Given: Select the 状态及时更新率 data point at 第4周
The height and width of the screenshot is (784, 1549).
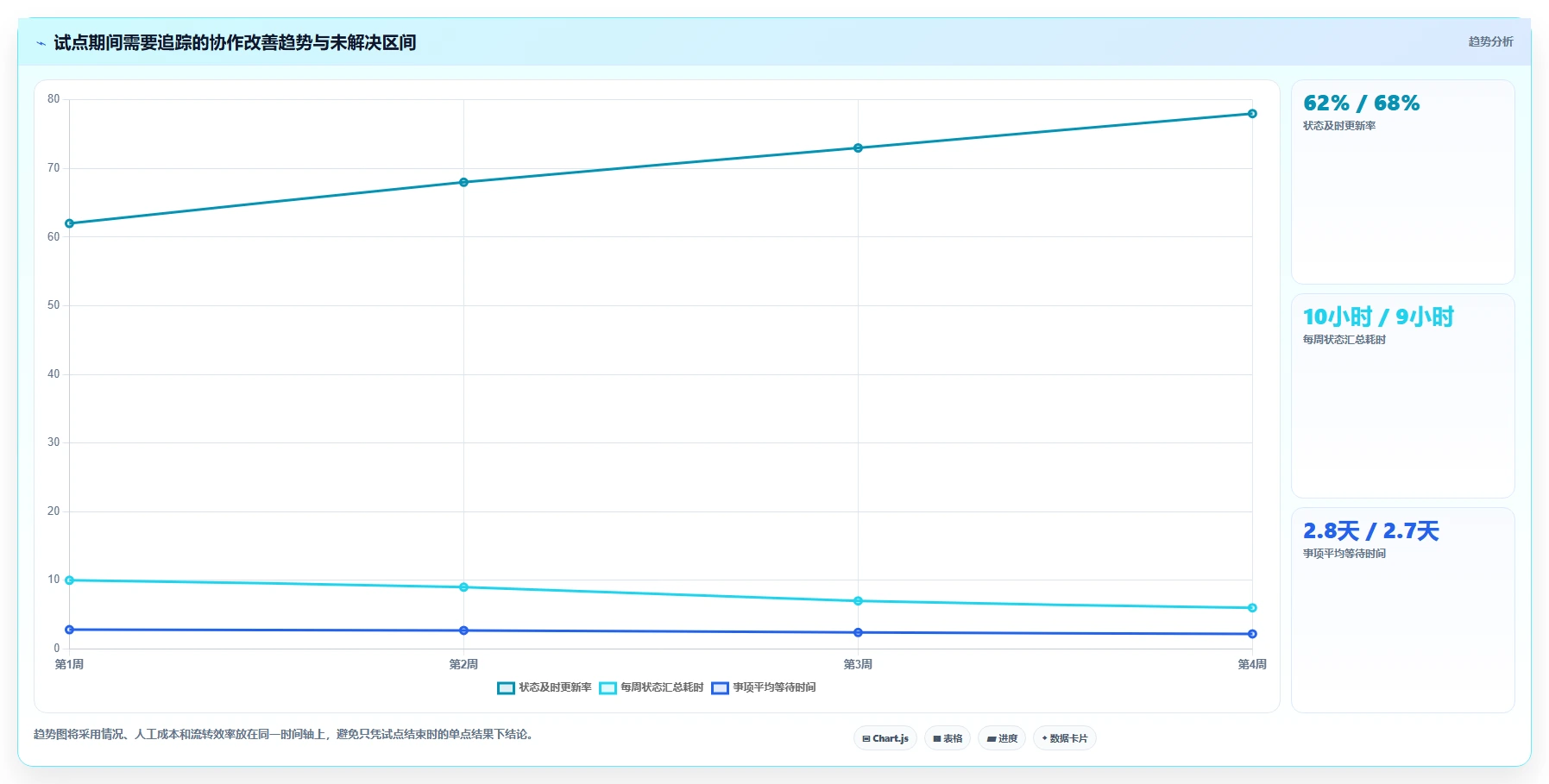Looking at the screenshot, I should pos(1252,114).
